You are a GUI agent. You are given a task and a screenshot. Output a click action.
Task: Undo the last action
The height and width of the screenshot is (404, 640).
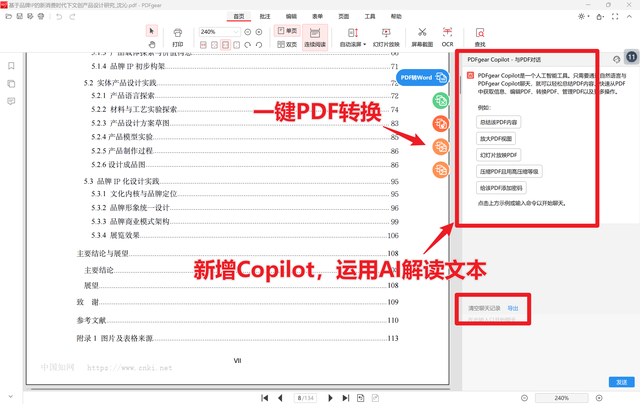pyautogui.click(x=59, y=17)
